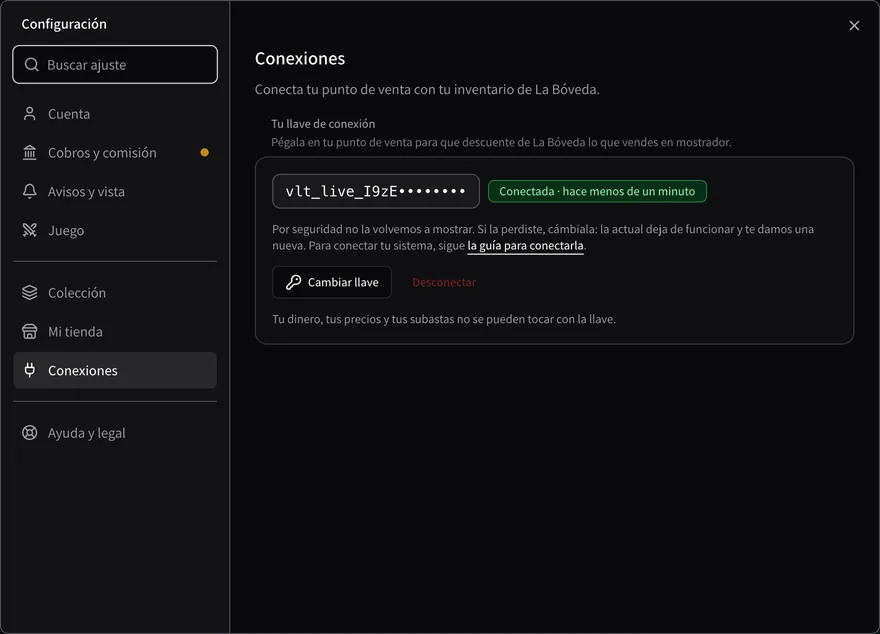Click the Configuración title text
This screenshot has height=634, width=880.
click(x=64, y=24)
